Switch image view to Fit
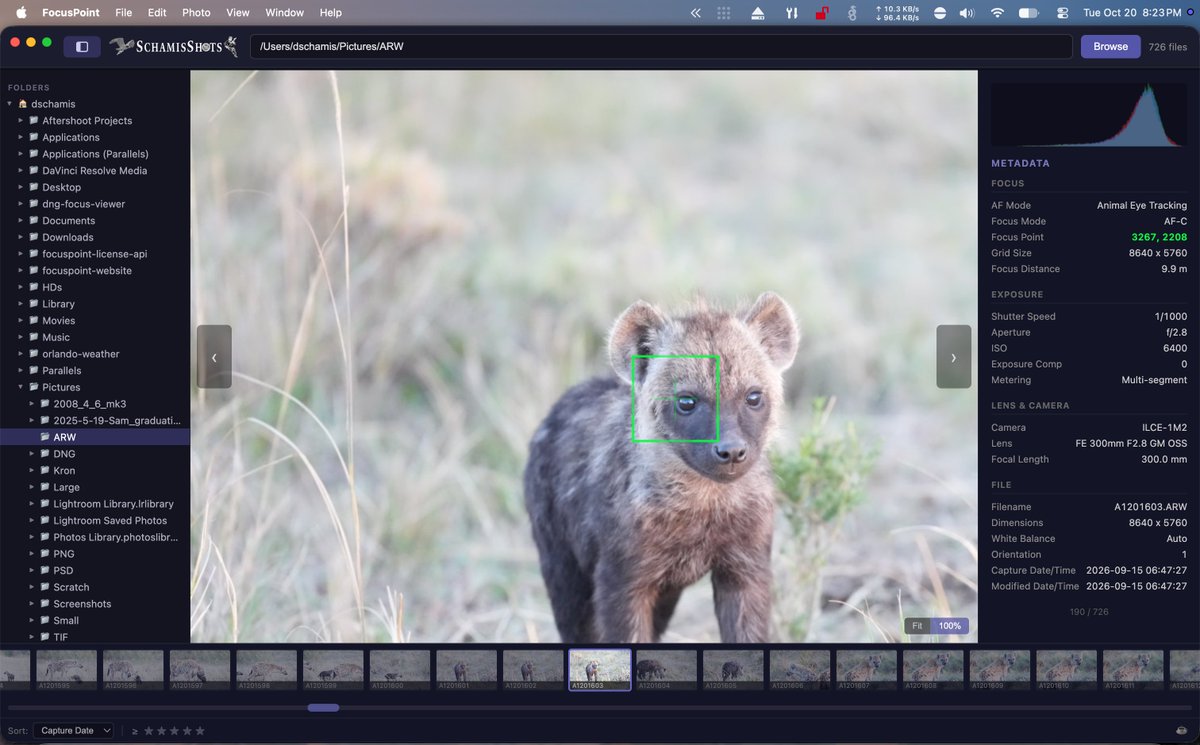Viewport: 1200px width, 745px height. 917,626
